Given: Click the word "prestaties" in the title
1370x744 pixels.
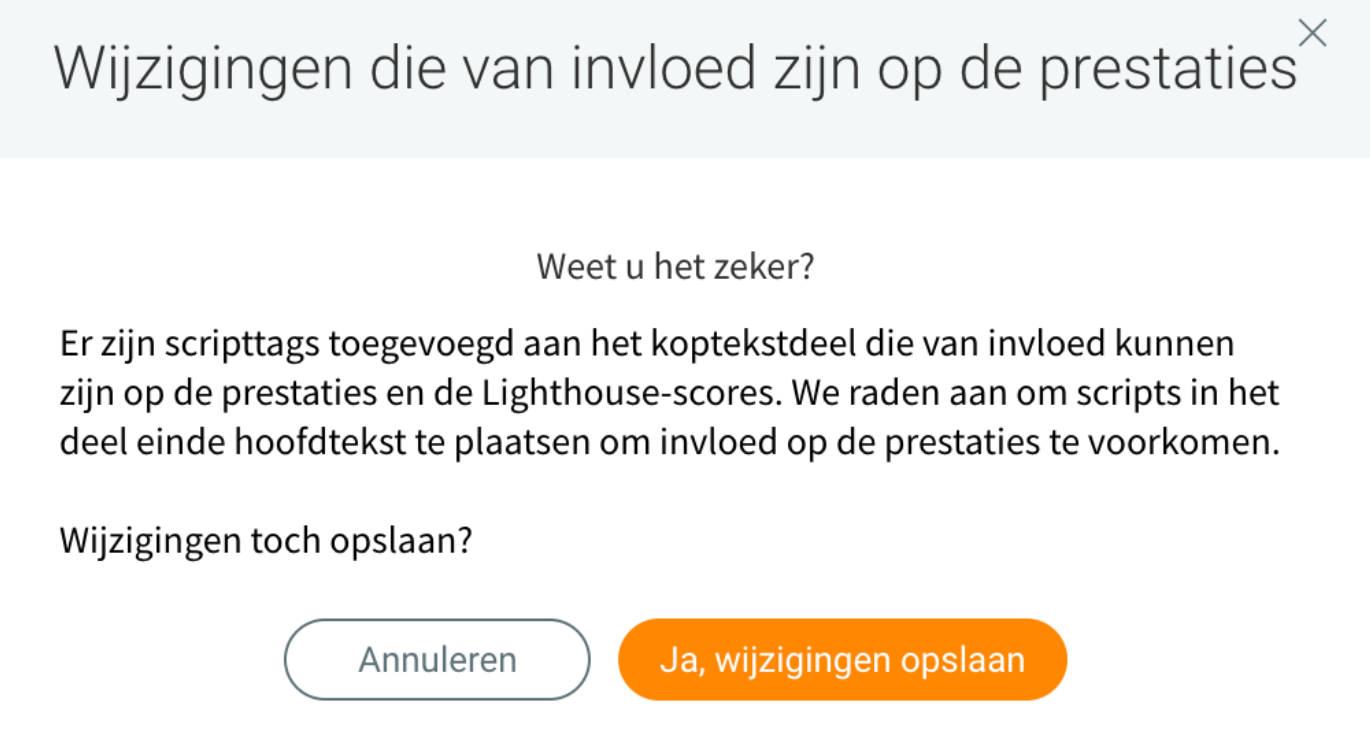Looking at the screenshot, I should [1168, 68].
